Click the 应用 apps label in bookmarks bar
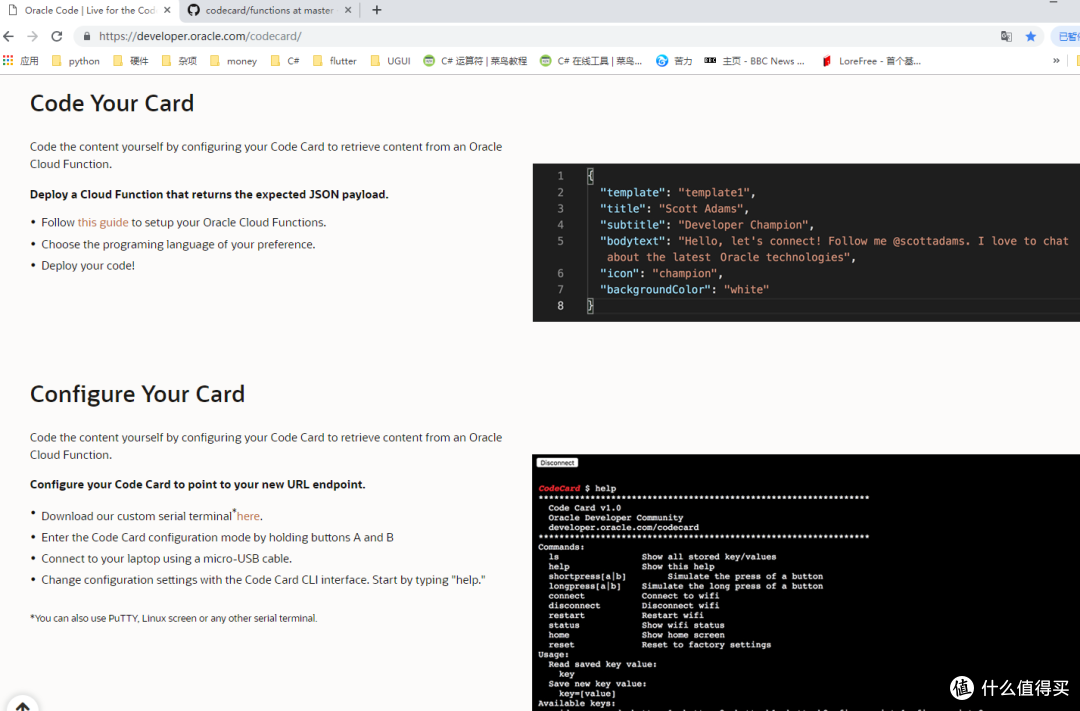Image resolution: width=1080 pixels, height=711 pixels. 30,61
